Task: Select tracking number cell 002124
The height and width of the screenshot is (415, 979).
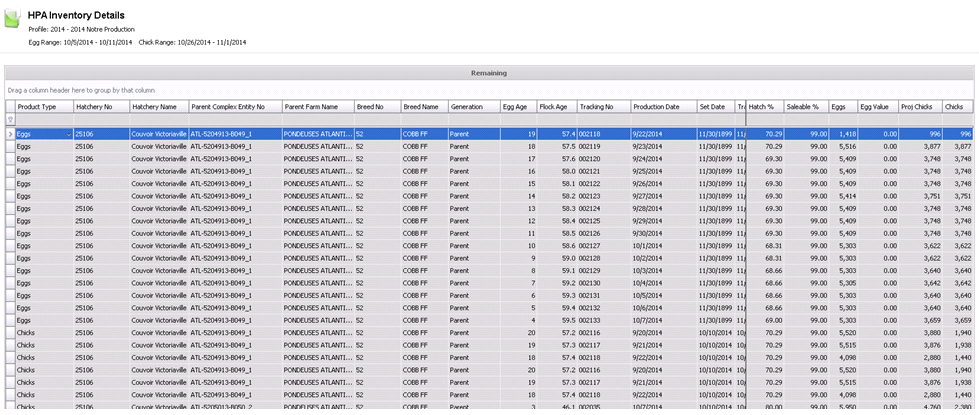Action: pos(604,208)
